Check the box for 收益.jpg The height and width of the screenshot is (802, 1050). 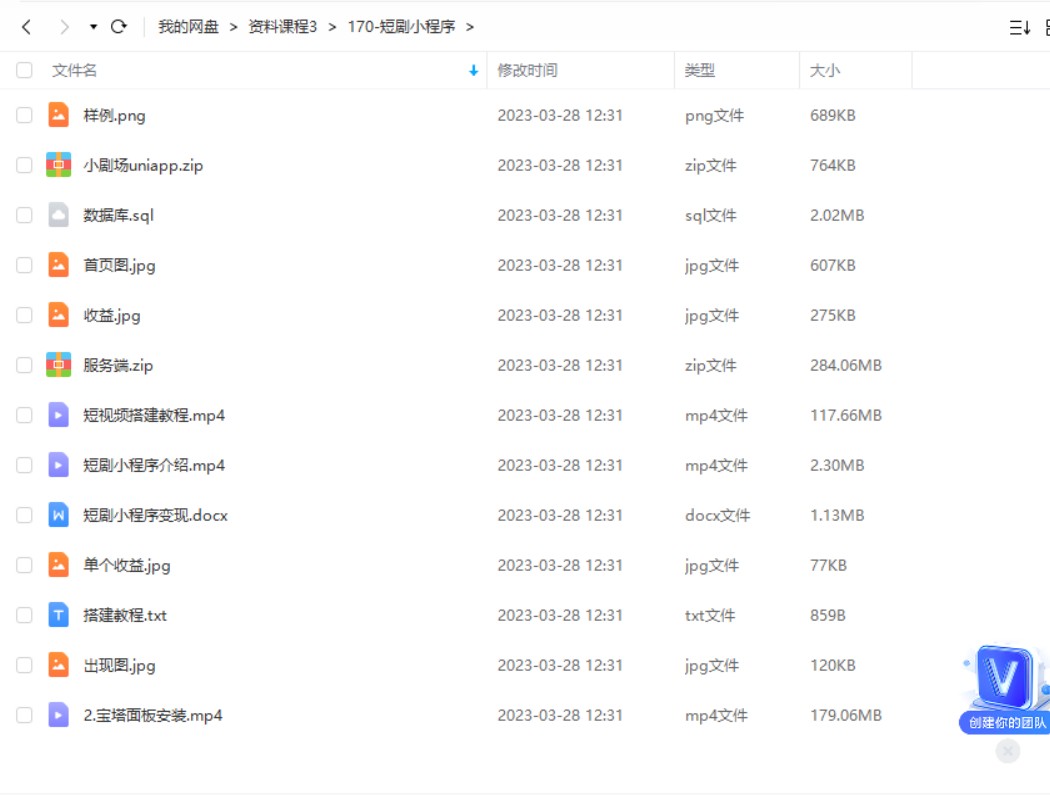tap(24, 315)
